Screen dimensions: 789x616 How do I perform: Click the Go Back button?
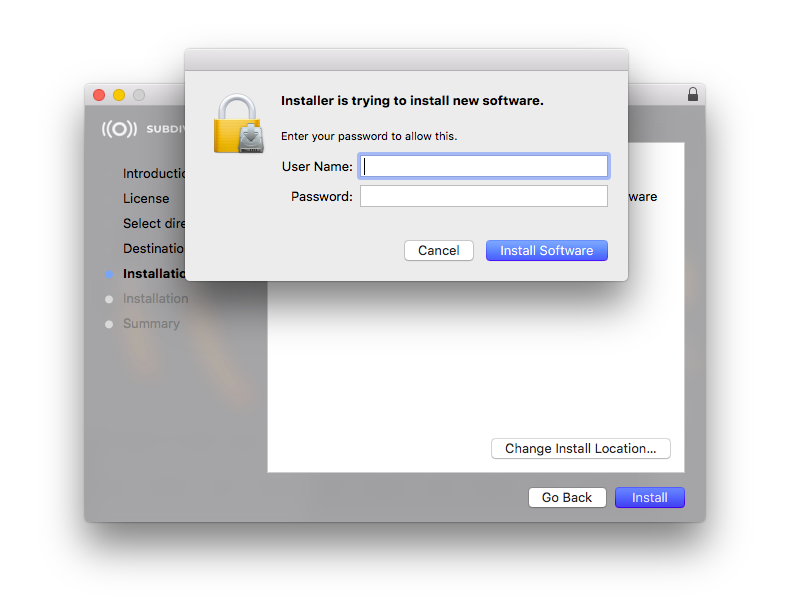(x=567, y=498)
